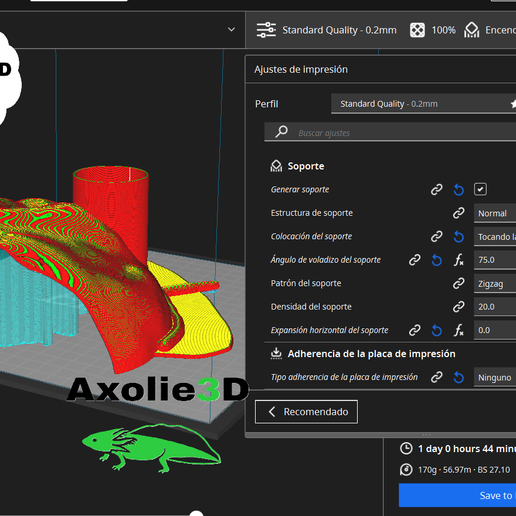516x516 pixels.
Task: Click the Patrón del soporte label
Action: (x=306, y=283)
